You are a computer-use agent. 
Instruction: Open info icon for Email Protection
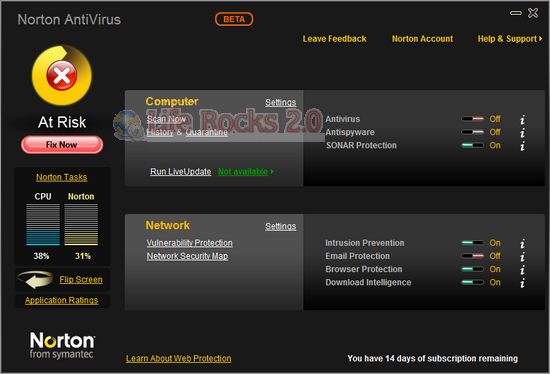point(522,256)
